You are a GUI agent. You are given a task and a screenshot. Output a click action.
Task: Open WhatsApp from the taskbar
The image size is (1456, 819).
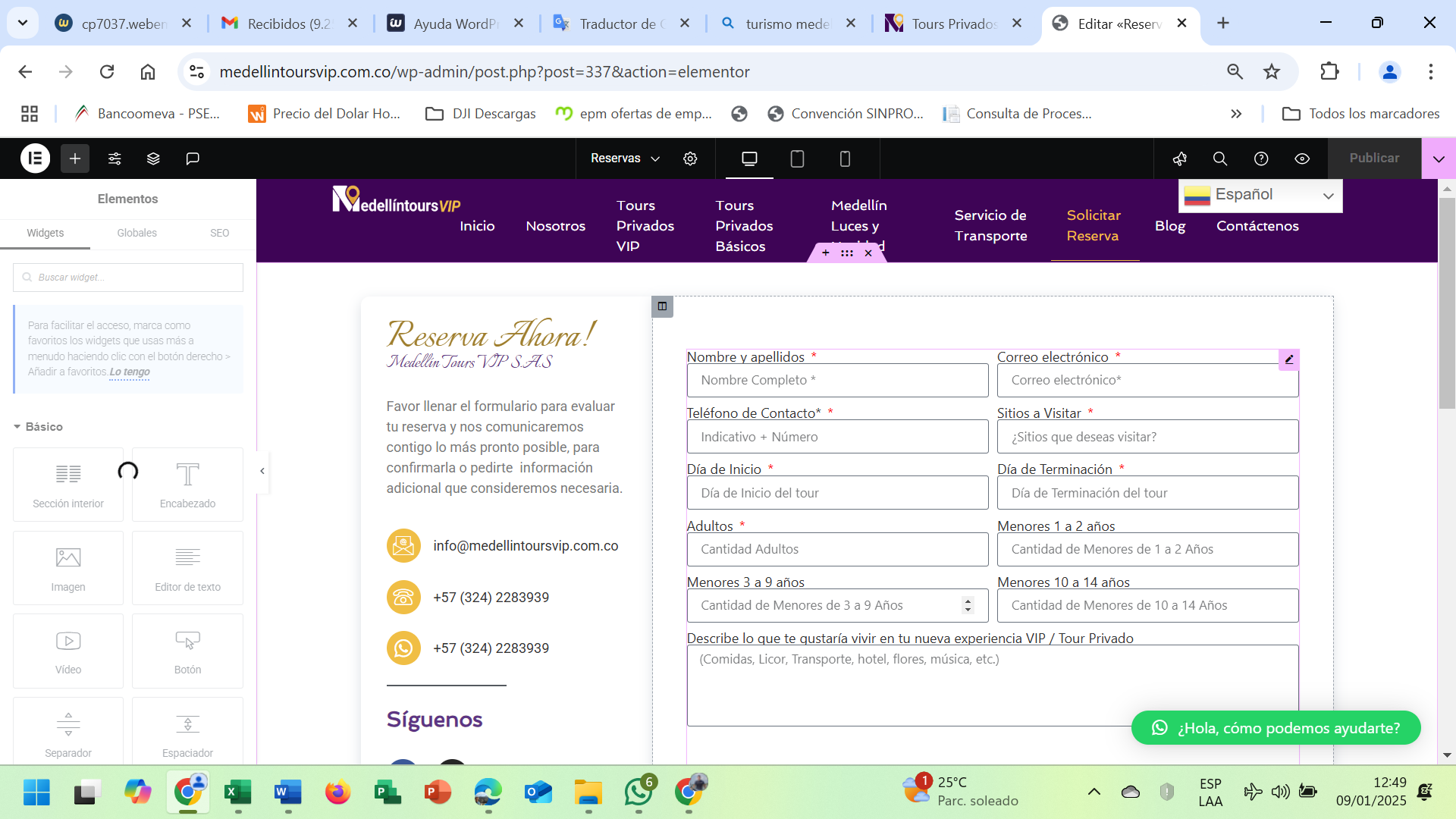click(x=639, y=793)
